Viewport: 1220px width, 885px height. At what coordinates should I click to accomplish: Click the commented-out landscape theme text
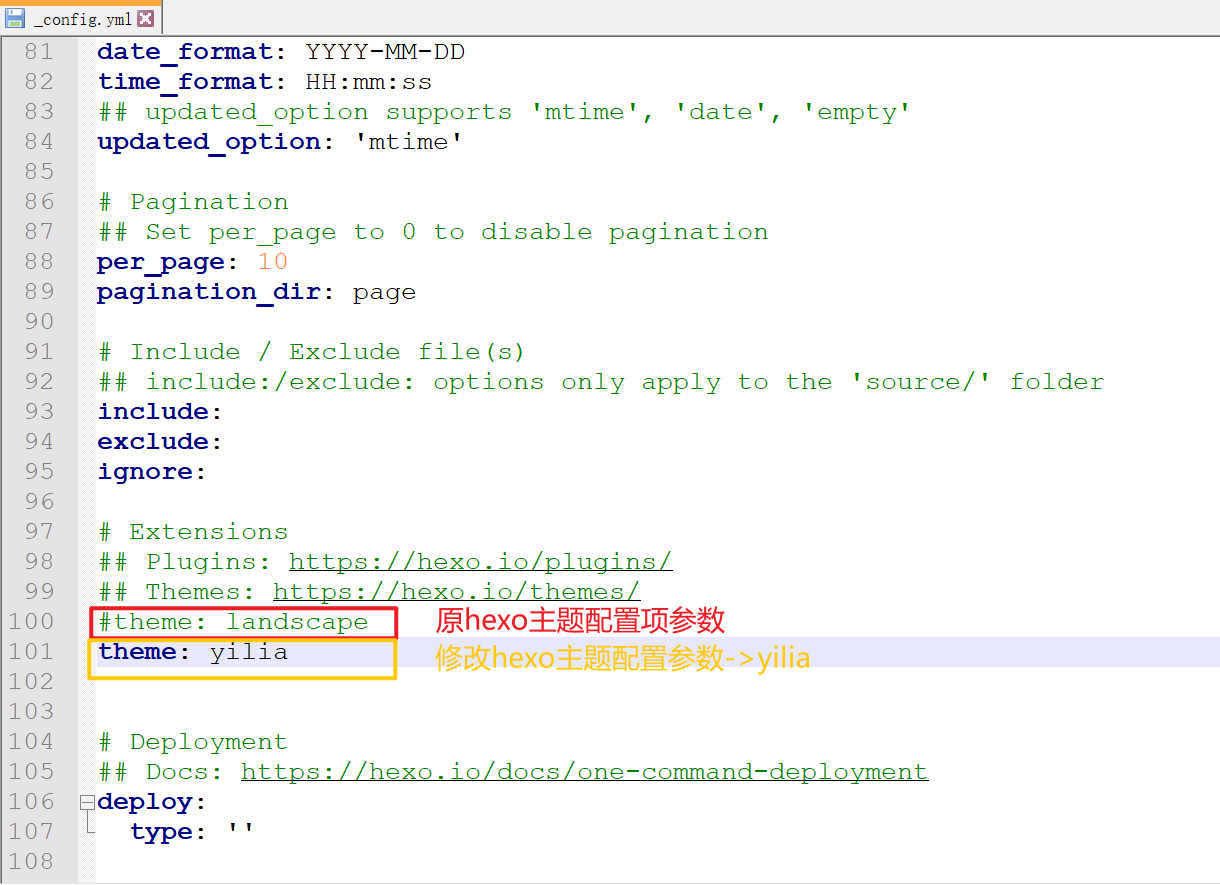tap(296, 622)
